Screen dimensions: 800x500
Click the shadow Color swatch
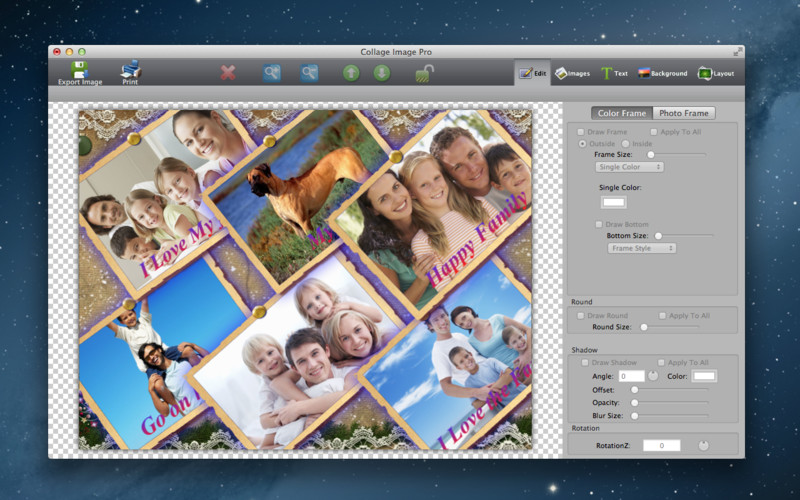[x=705, y=376]
